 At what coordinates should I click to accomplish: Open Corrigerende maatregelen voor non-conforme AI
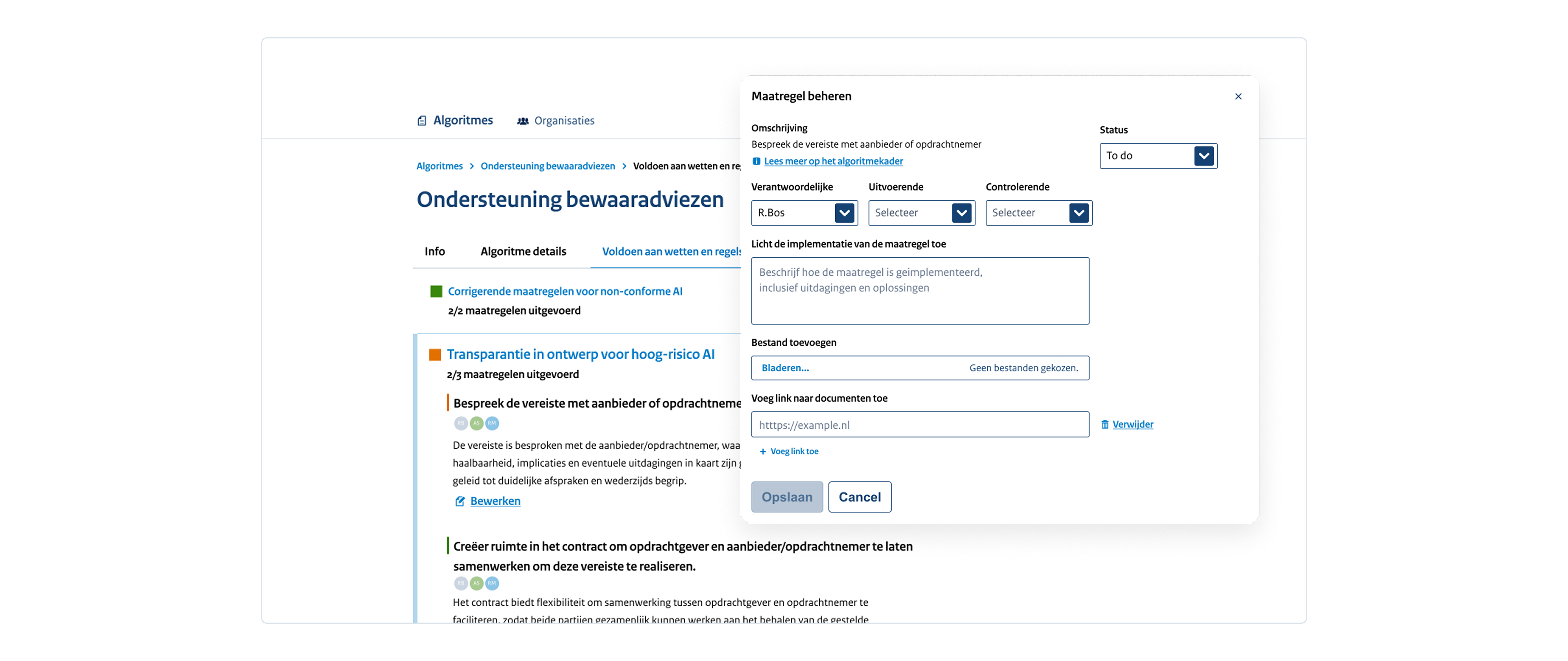click(x=565, y=292)
